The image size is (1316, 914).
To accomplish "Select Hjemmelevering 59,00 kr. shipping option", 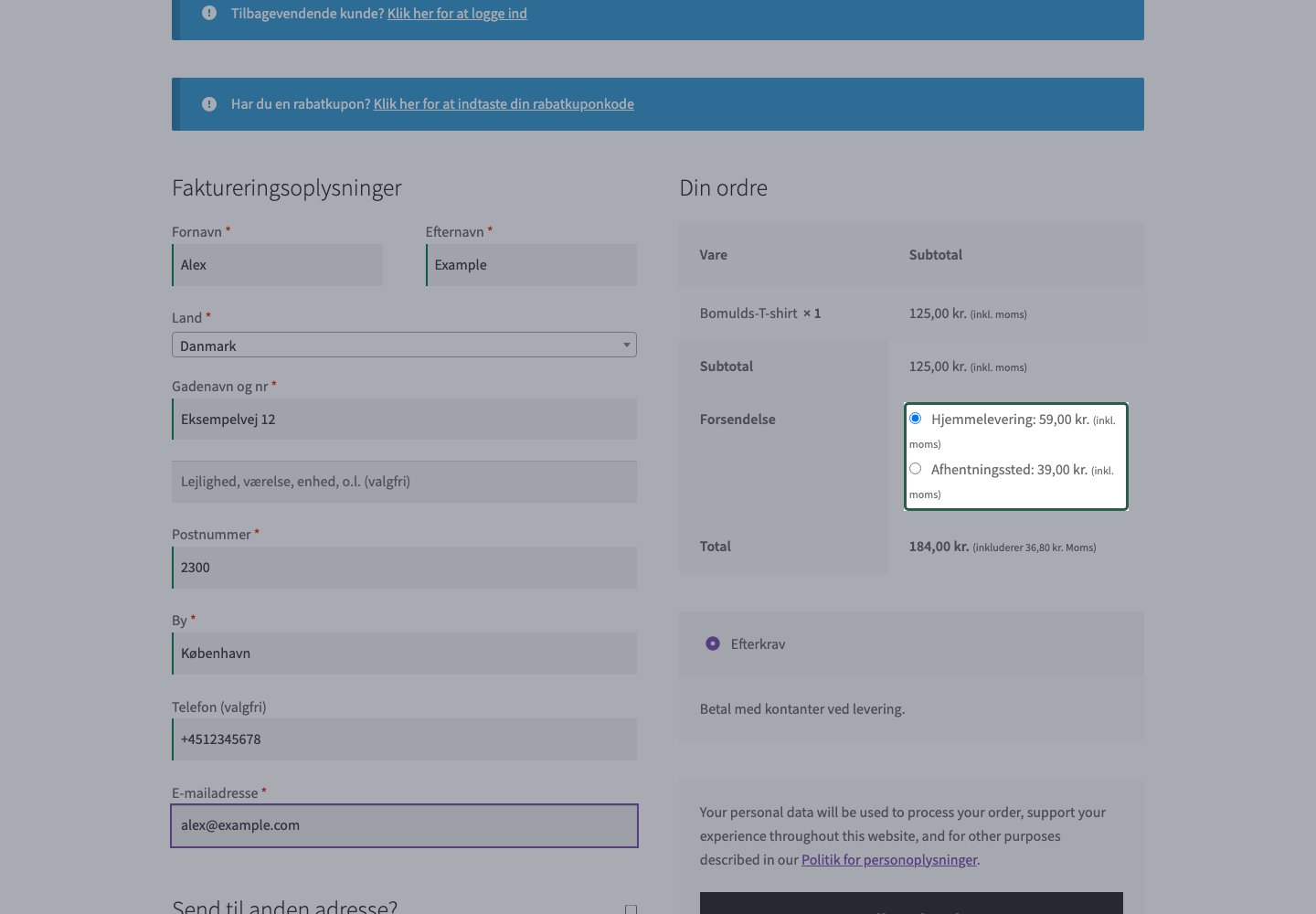I will click(915, 418).
